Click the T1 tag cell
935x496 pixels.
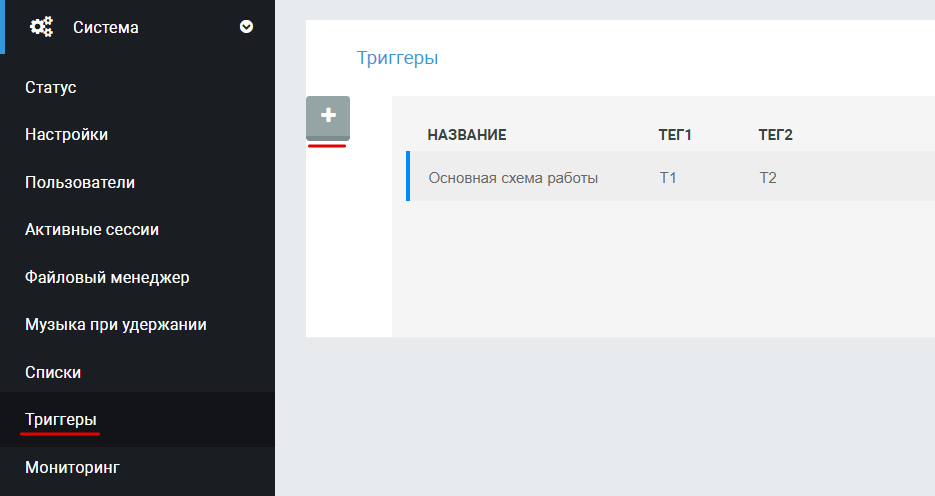[668, 178]
